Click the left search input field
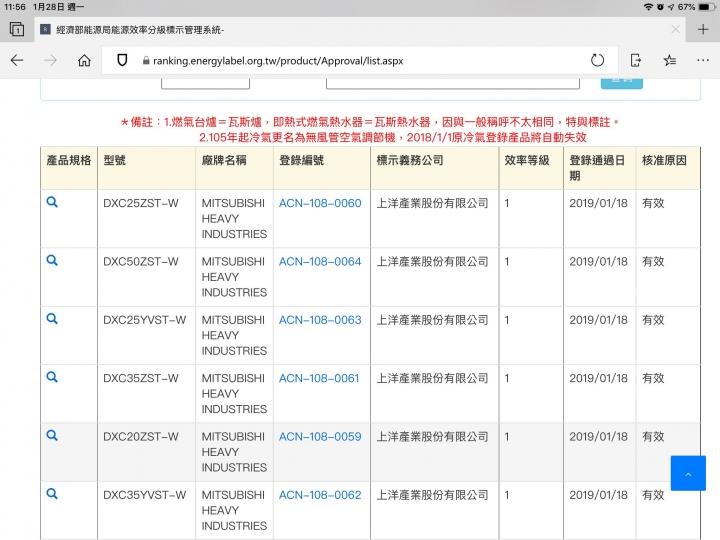Viewport: 720px width, 540px height. 205,84
